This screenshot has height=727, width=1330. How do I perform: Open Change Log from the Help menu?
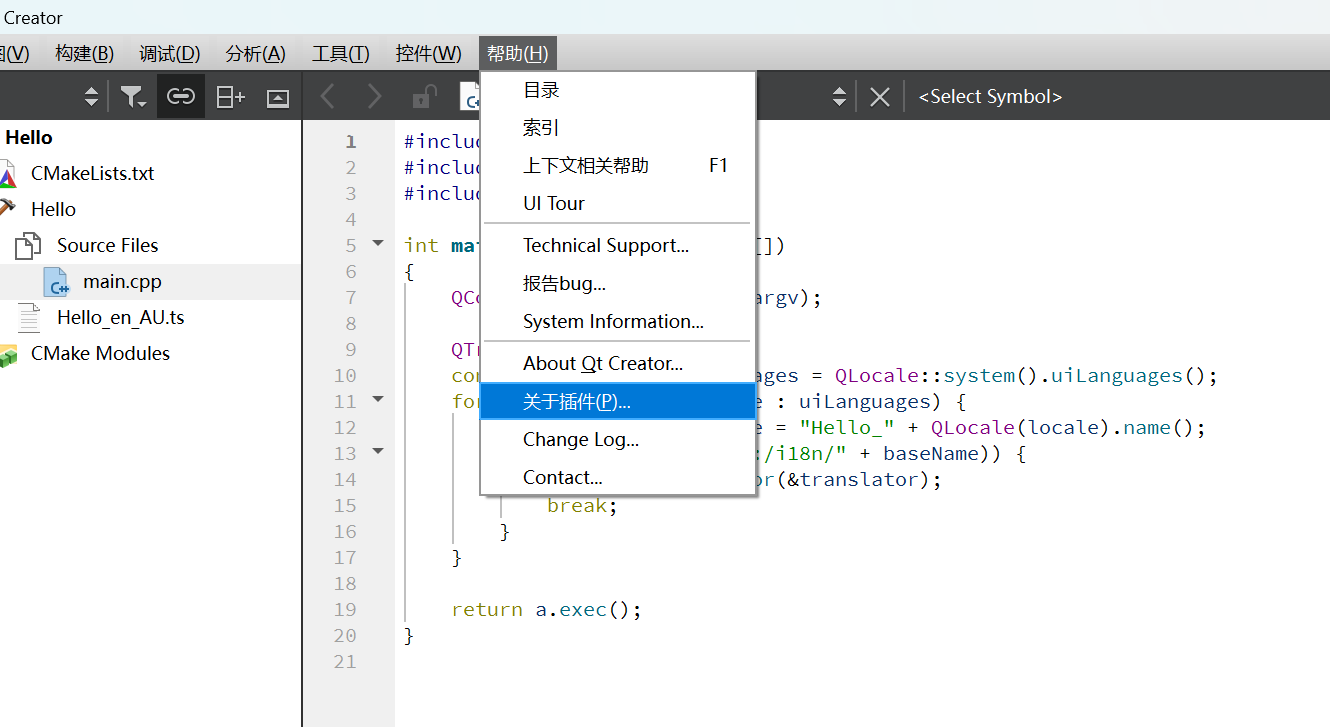tap(580, 439)
